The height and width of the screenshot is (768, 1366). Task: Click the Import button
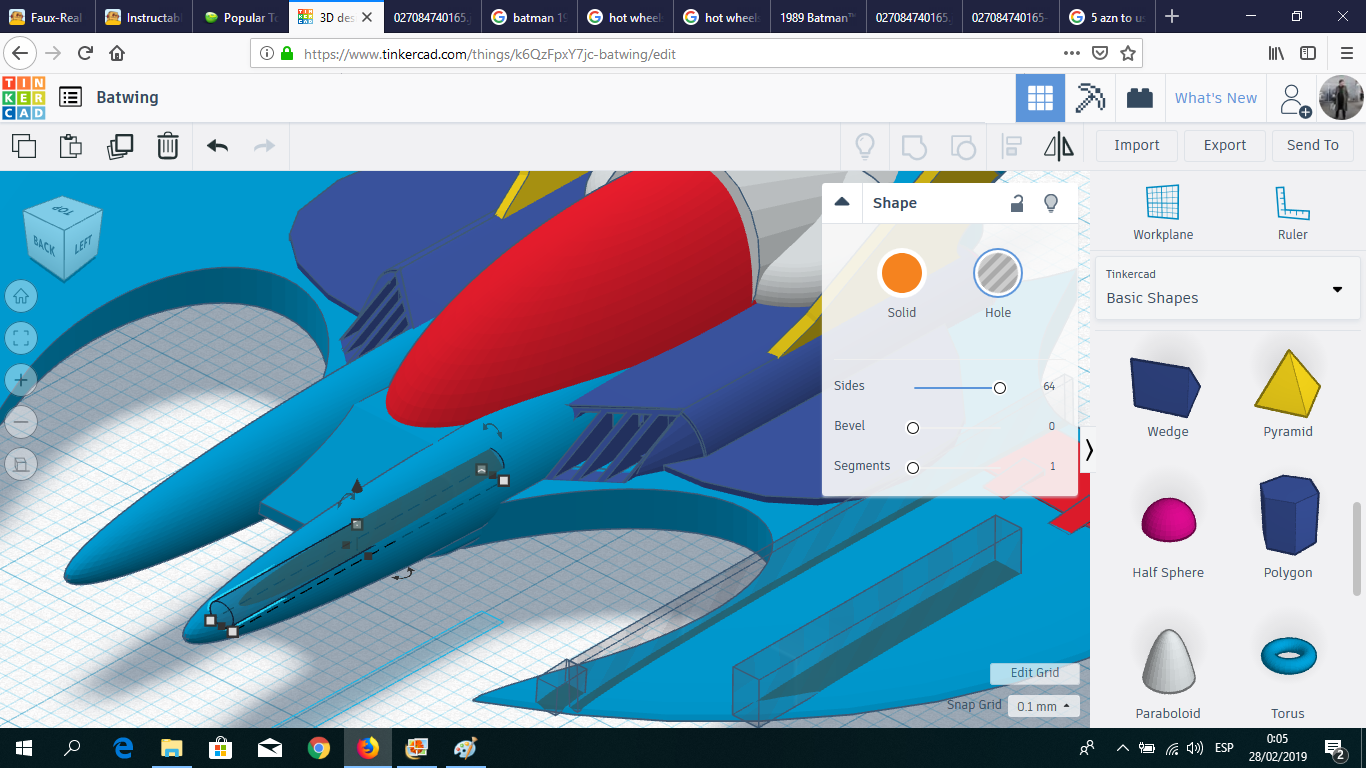1136,145
